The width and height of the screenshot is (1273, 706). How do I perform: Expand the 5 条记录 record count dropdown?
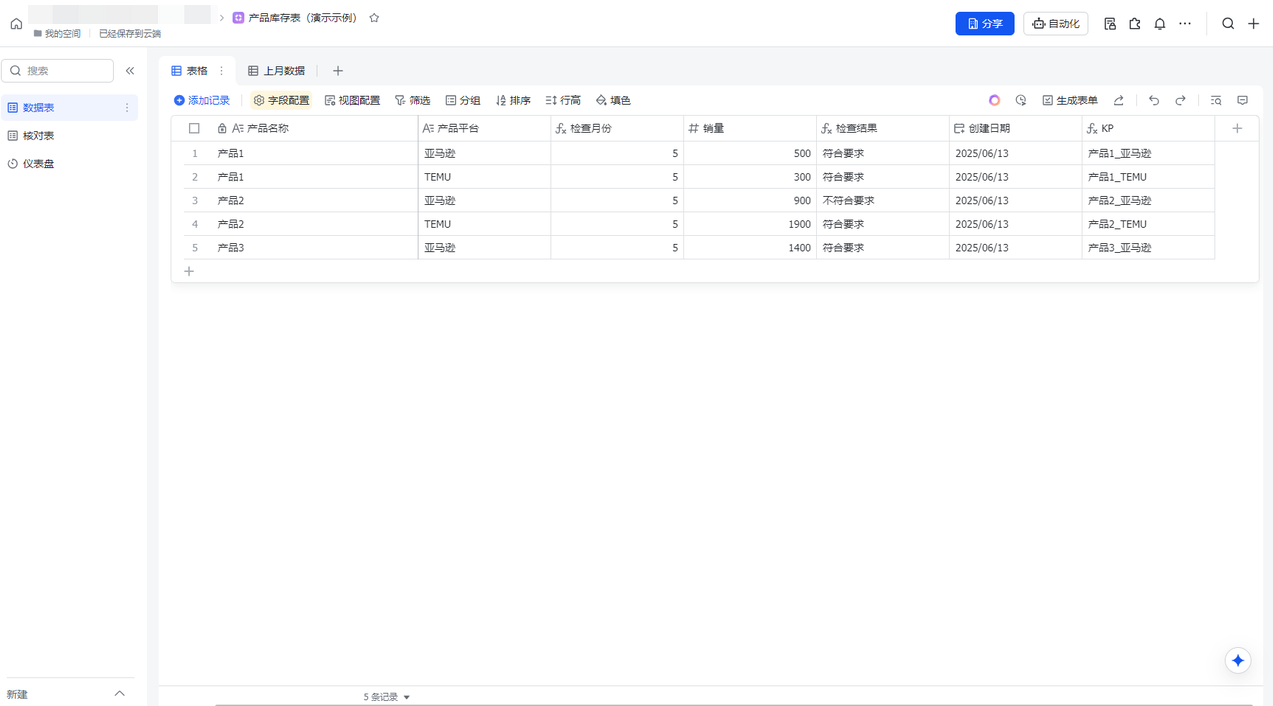(387, 697)
